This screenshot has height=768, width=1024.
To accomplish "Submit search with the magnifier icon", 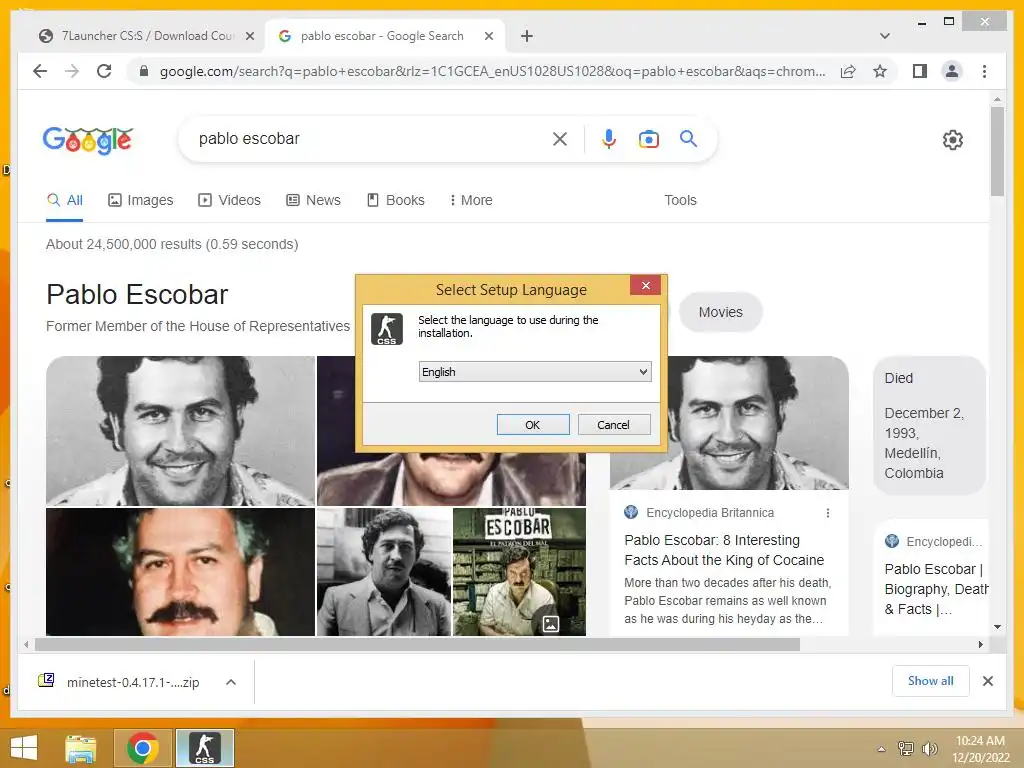I will (688, 138).
